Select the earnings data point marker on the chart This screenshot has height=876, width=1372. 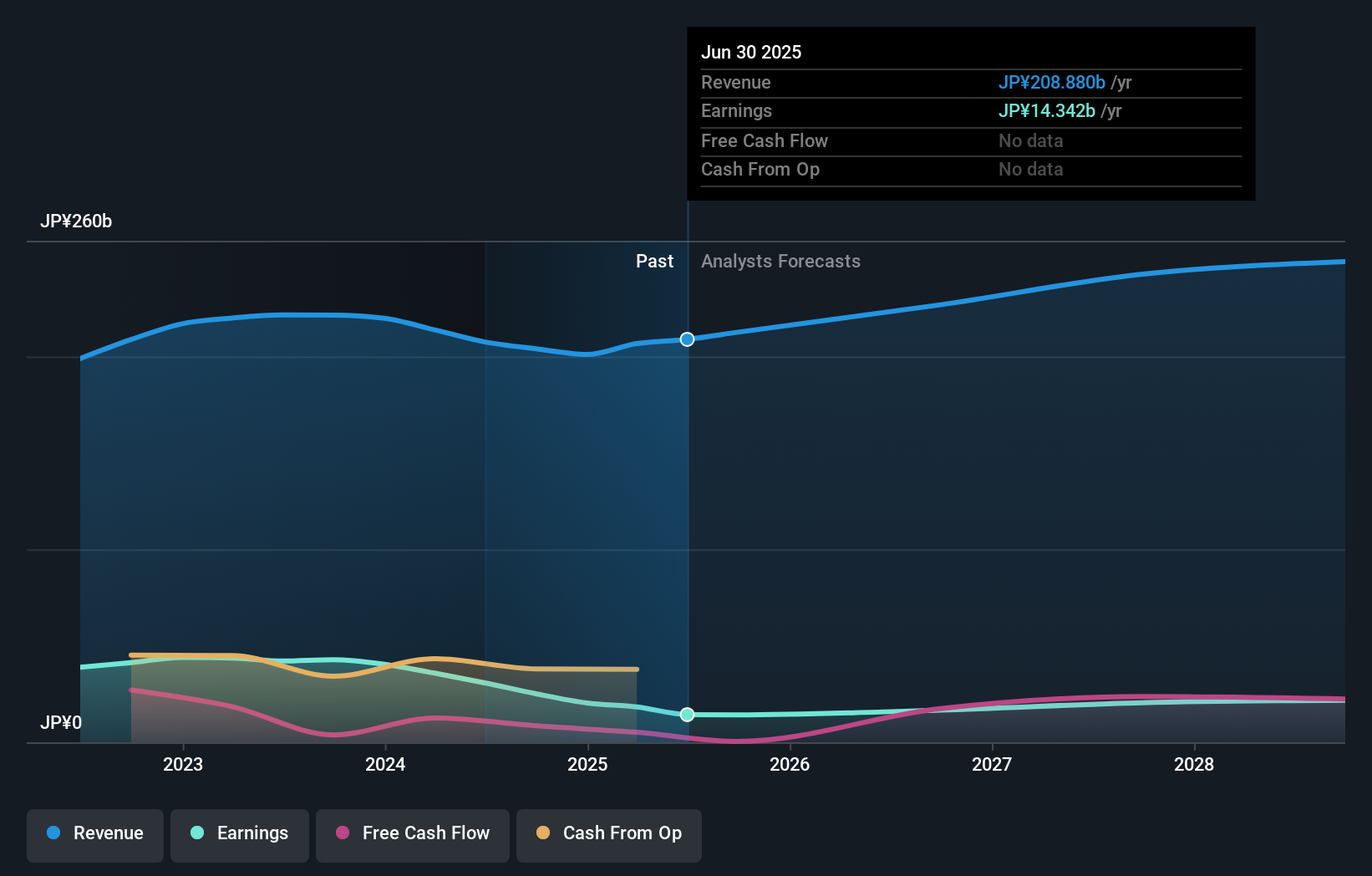pos(687,715)
